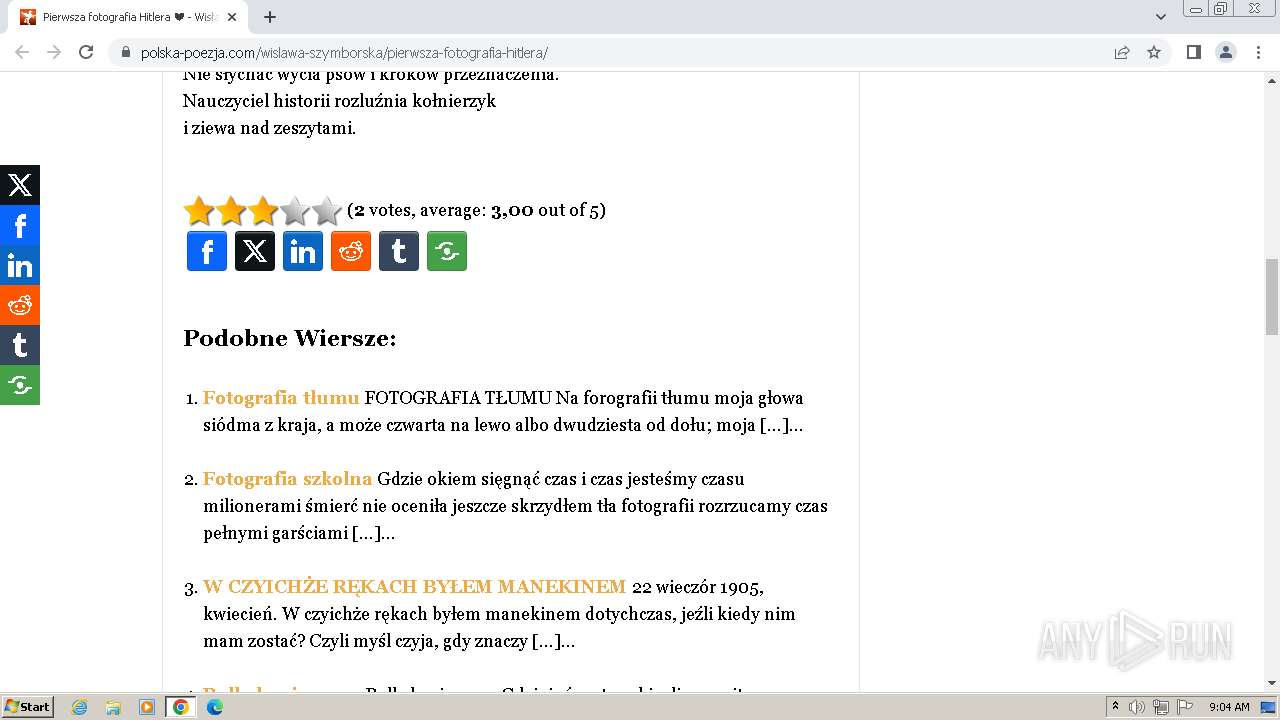Open the Chrome side panel

pos(1193,52)
